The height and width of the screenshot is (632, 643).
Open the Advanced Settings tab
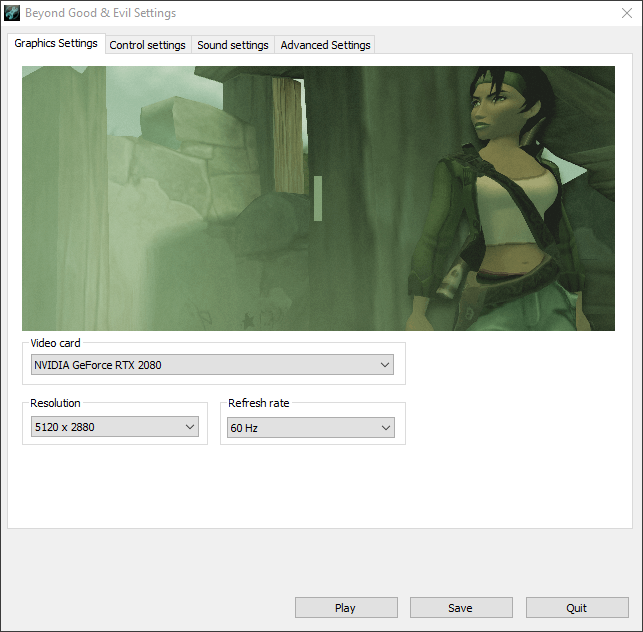[x=325, y=45]
